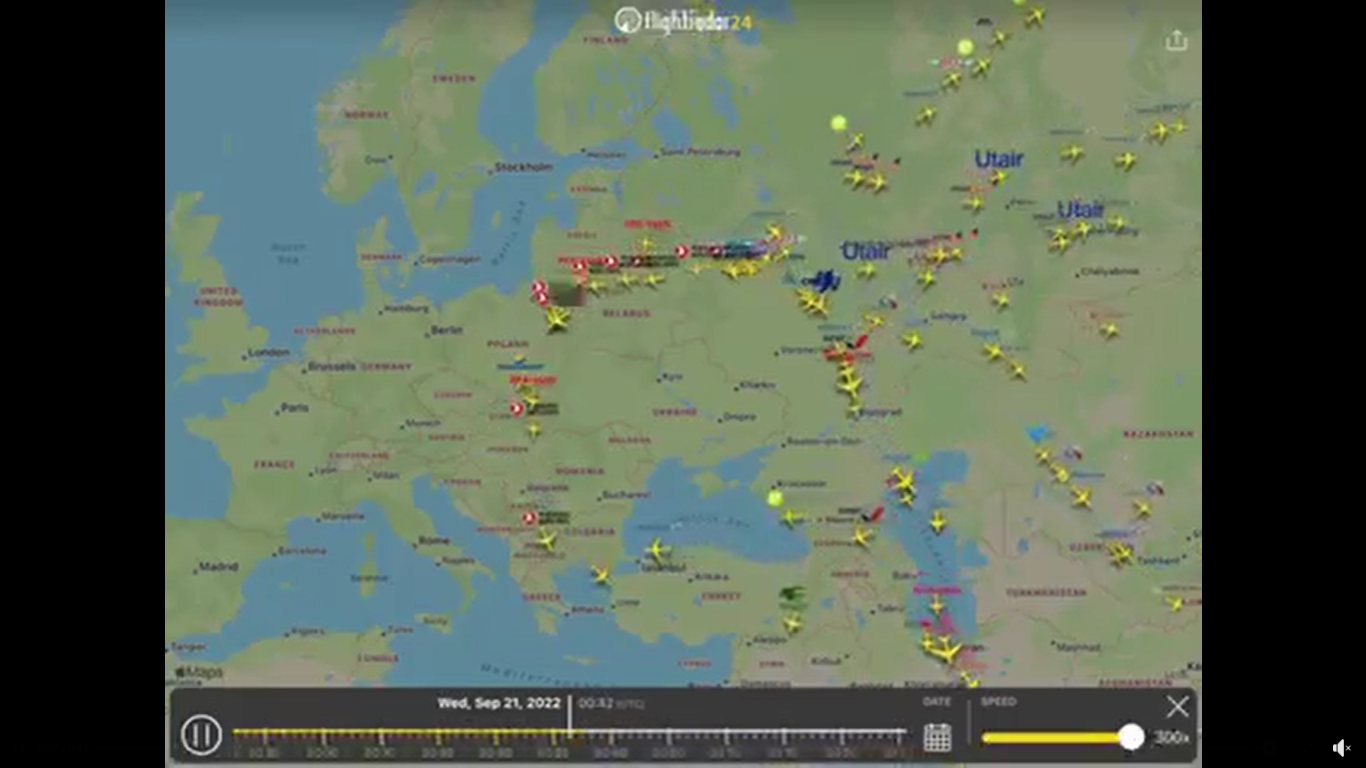Viewport: 1366px width, 768px height.
Task: Click the Paris city label
Action: pyautogui.click(x=294, y=407)
